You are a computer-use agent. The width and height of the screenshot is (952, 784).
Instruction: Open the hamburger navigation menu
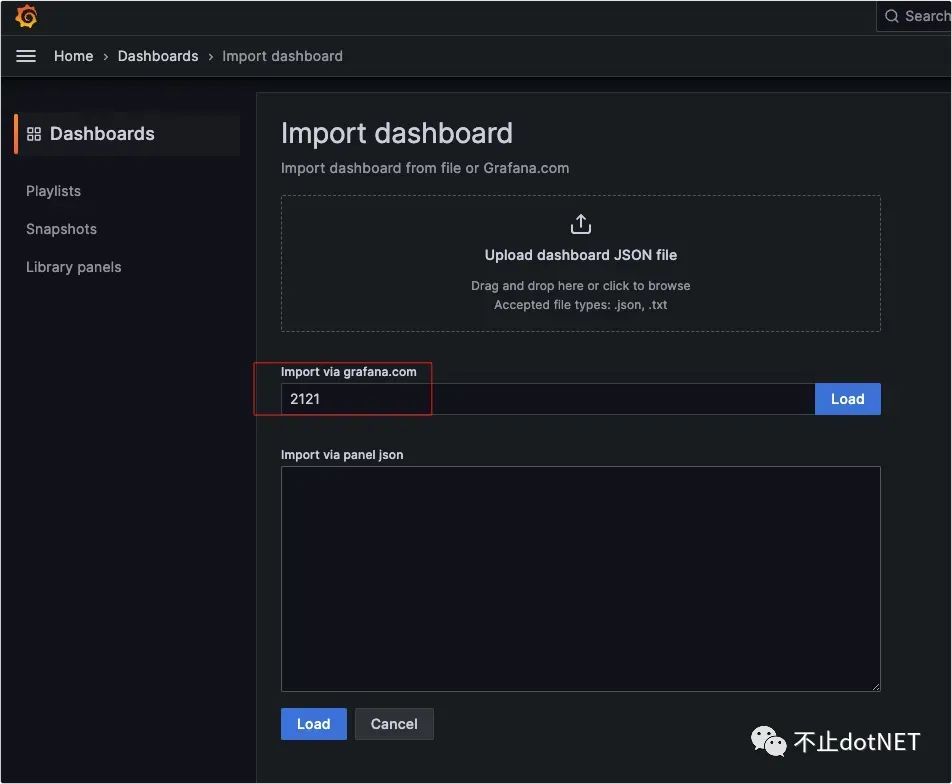tap(26, 56)
